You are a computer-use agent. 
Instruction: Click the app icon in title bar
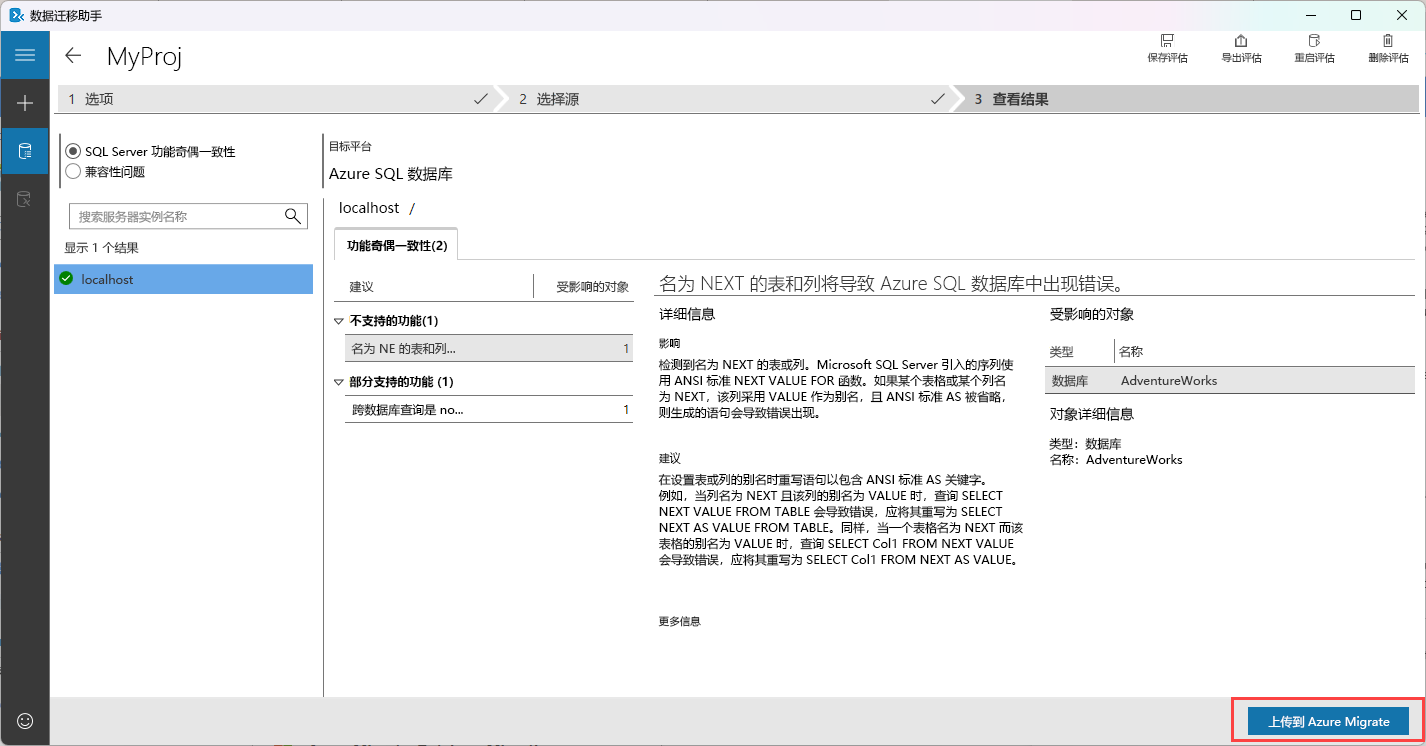click(x=16, y=15)
